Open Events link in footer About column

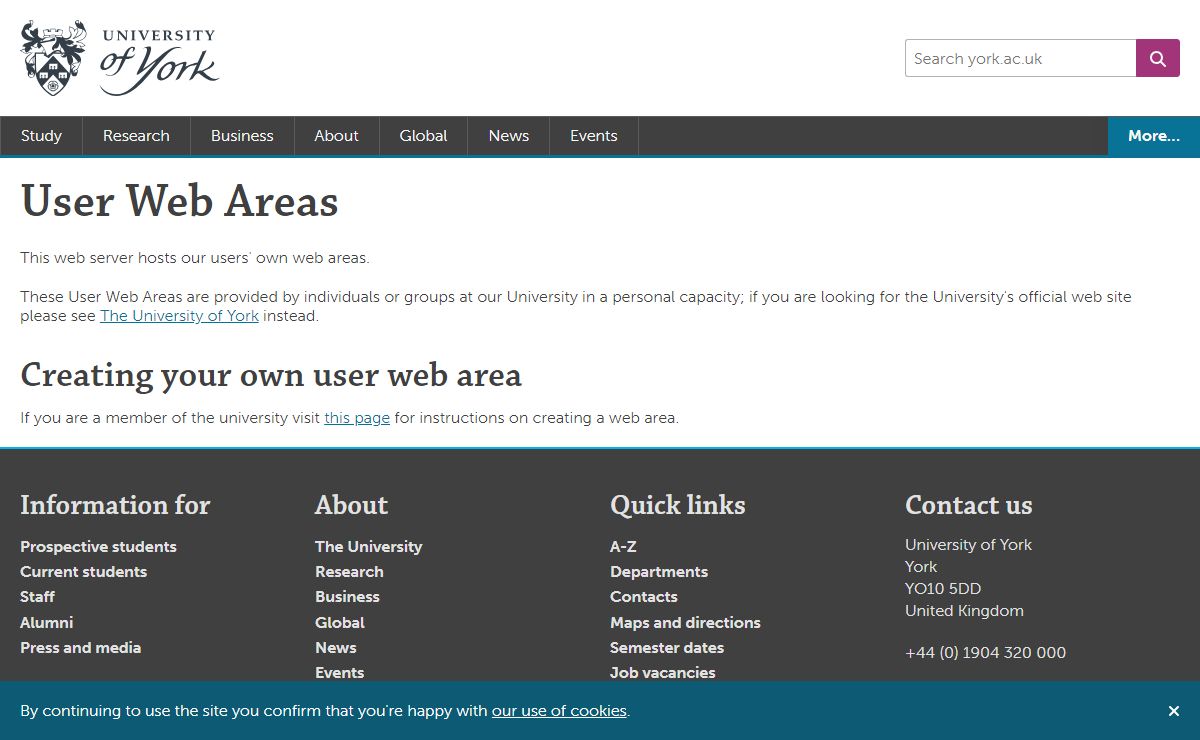(x=339, y=673)
